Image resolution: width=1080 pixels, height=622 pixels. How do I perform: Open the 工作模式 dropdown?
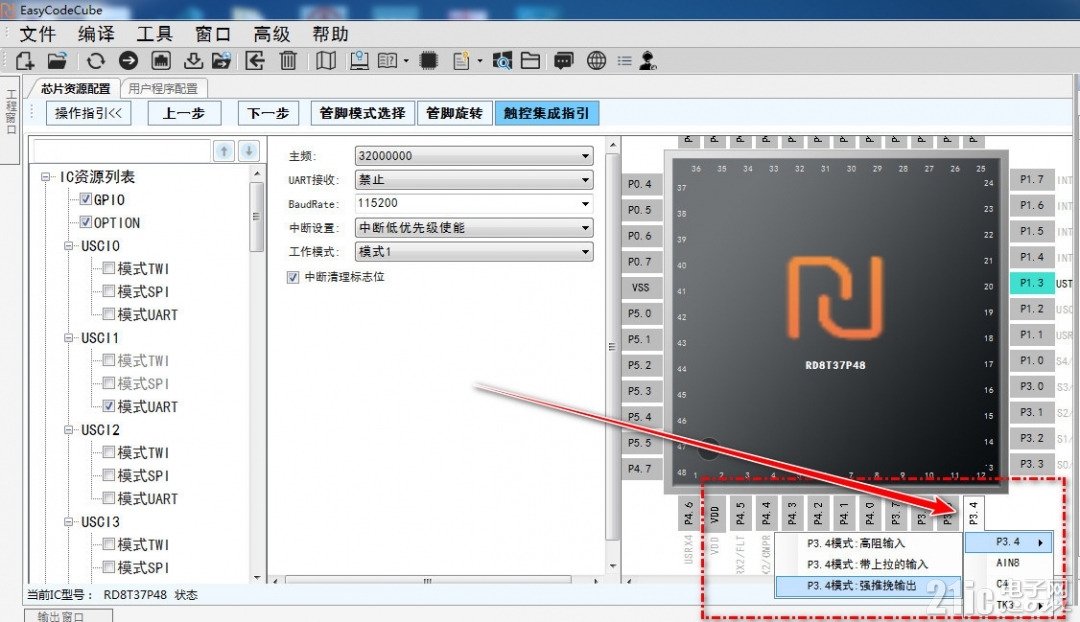(x=474, y=251)
